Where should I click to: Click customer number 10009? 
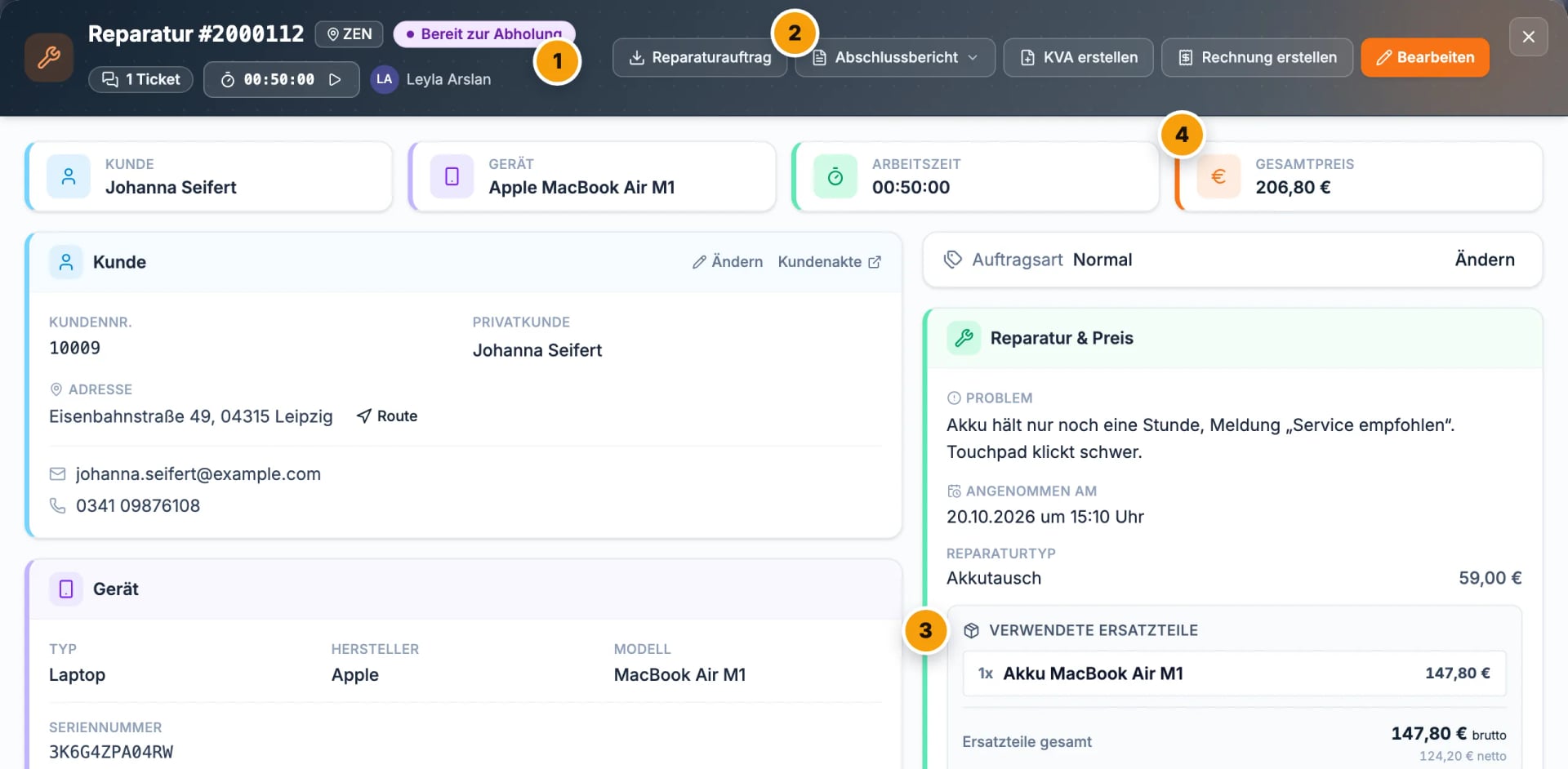pyautogui.click(x=75, y=348)
